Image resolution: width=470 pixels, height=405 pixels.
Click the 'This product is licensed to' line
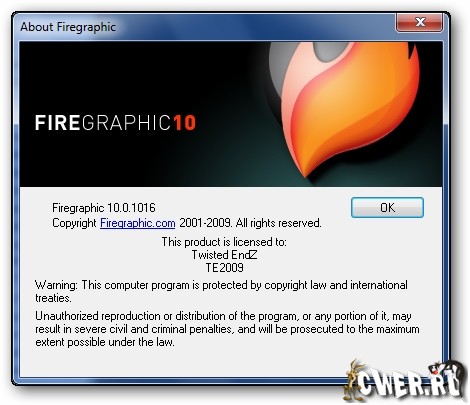coord(224,242)
